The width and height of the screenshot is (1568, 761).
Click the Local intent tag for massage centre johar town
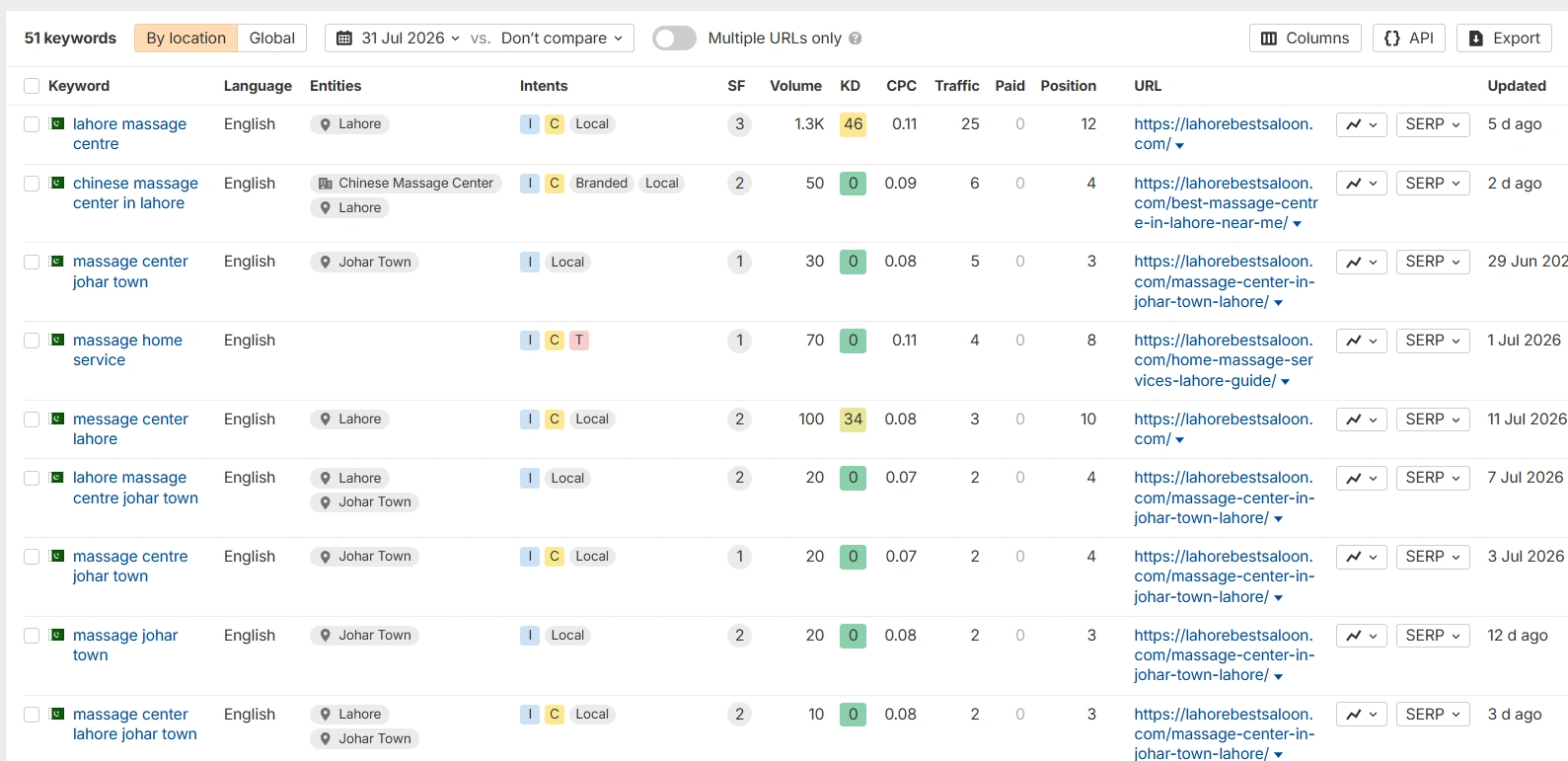click(592, 557)
